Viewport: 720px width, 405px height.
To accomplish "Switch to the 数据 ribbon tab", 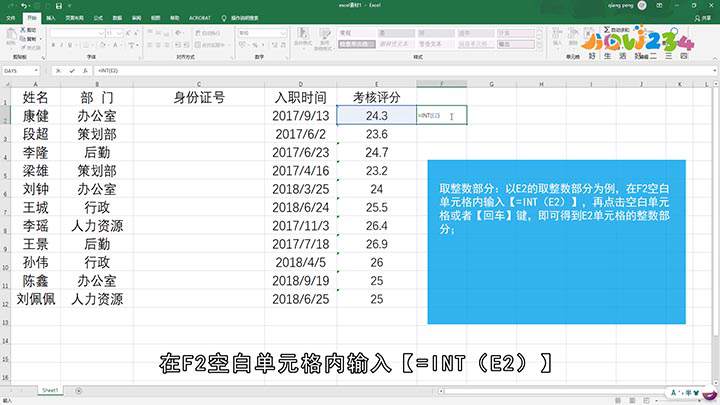I will [117, 18].
